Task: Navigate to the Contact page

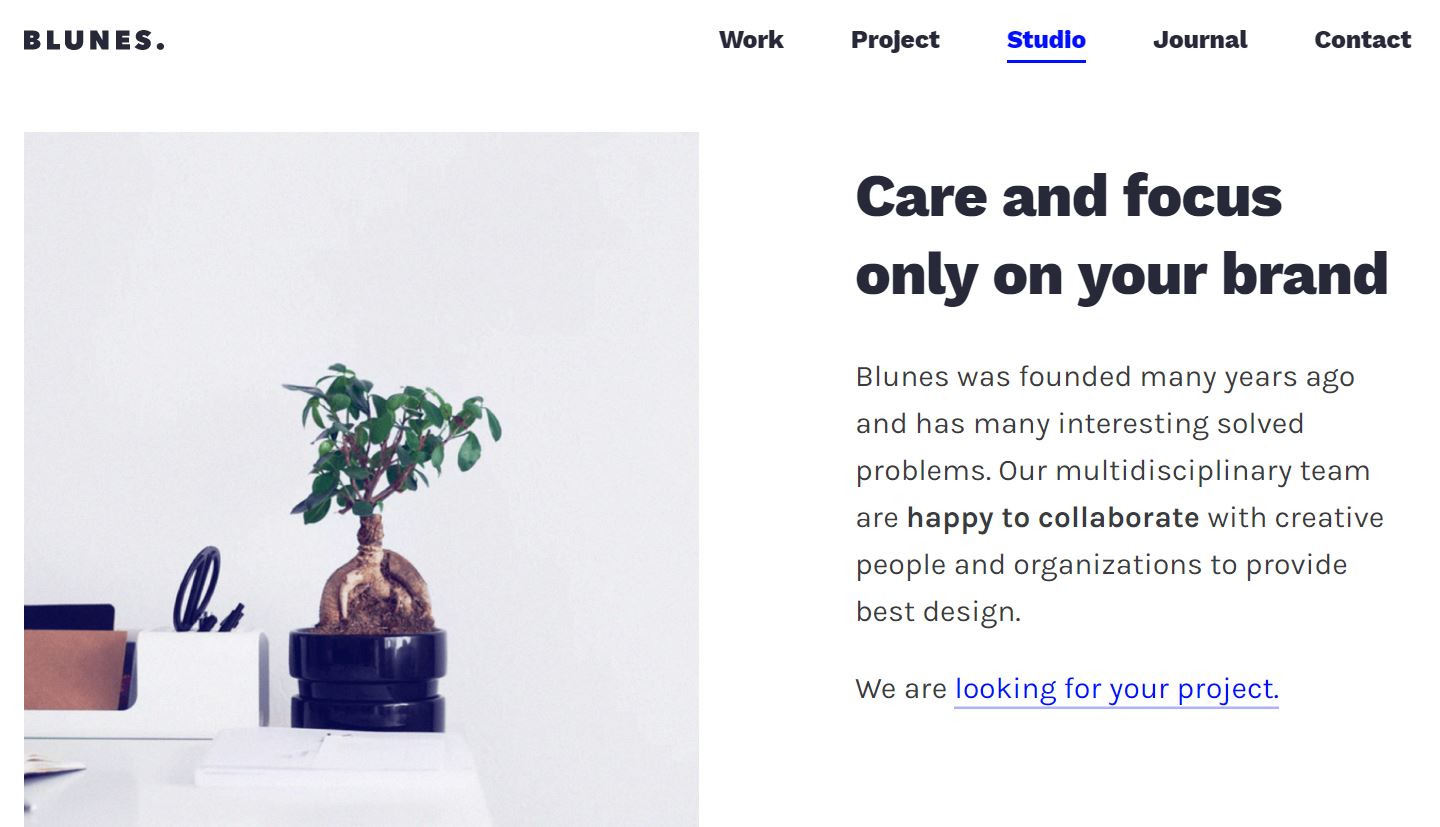Action: [x=1362, y=40]
